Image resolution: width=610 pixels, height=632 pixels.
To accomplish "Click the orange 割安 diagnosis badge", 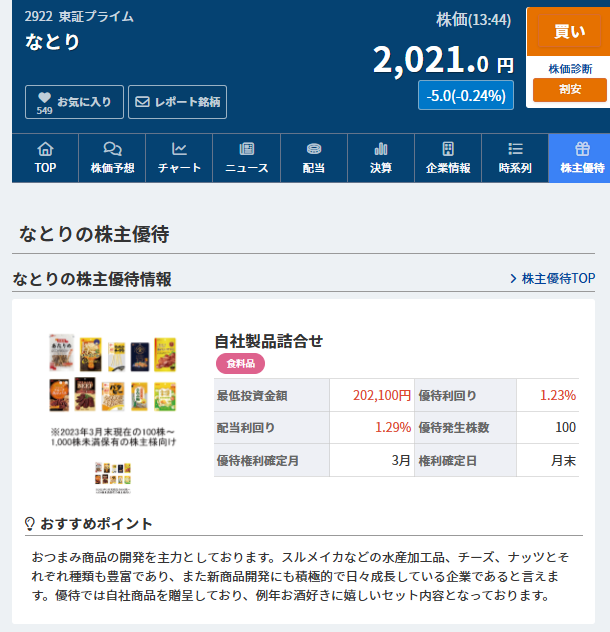I will coord(569,89).
